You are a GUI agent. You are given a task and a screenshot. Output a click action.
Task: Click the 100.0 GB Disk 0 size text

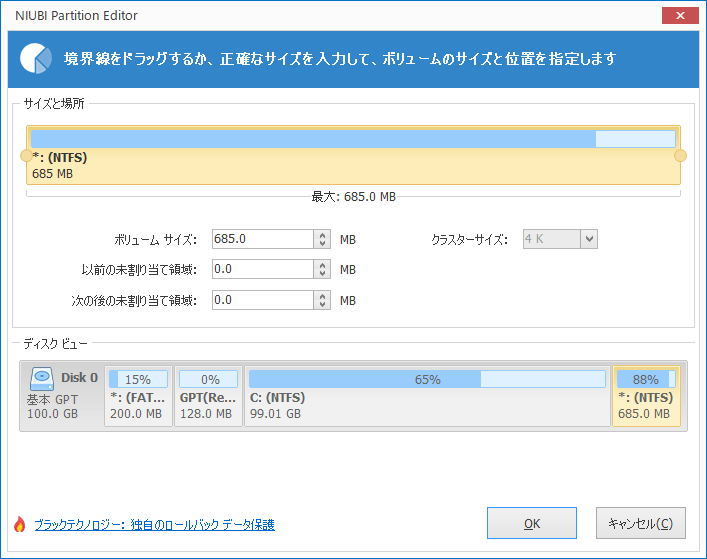click(x=52, y=414)
